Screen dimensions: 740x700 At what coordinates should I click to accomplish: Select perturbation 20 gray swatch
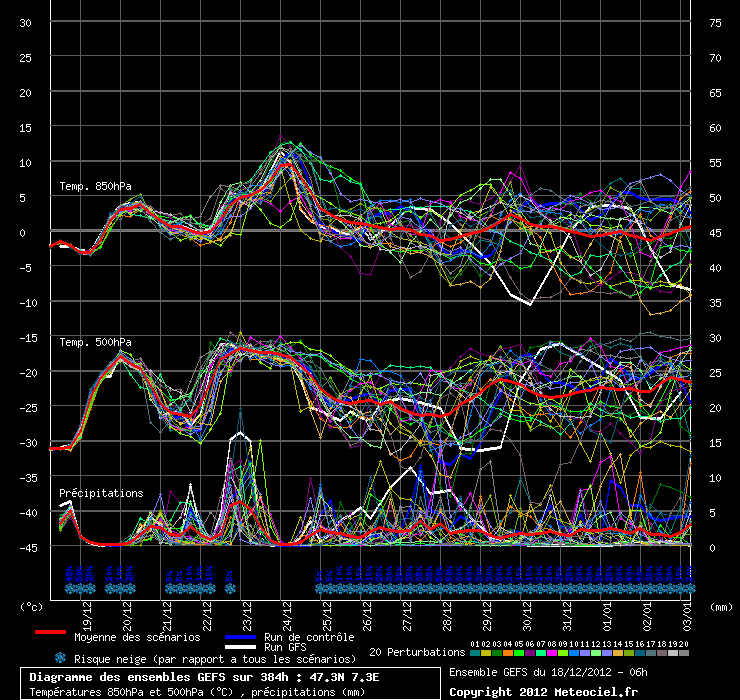(x=684, y=652)
